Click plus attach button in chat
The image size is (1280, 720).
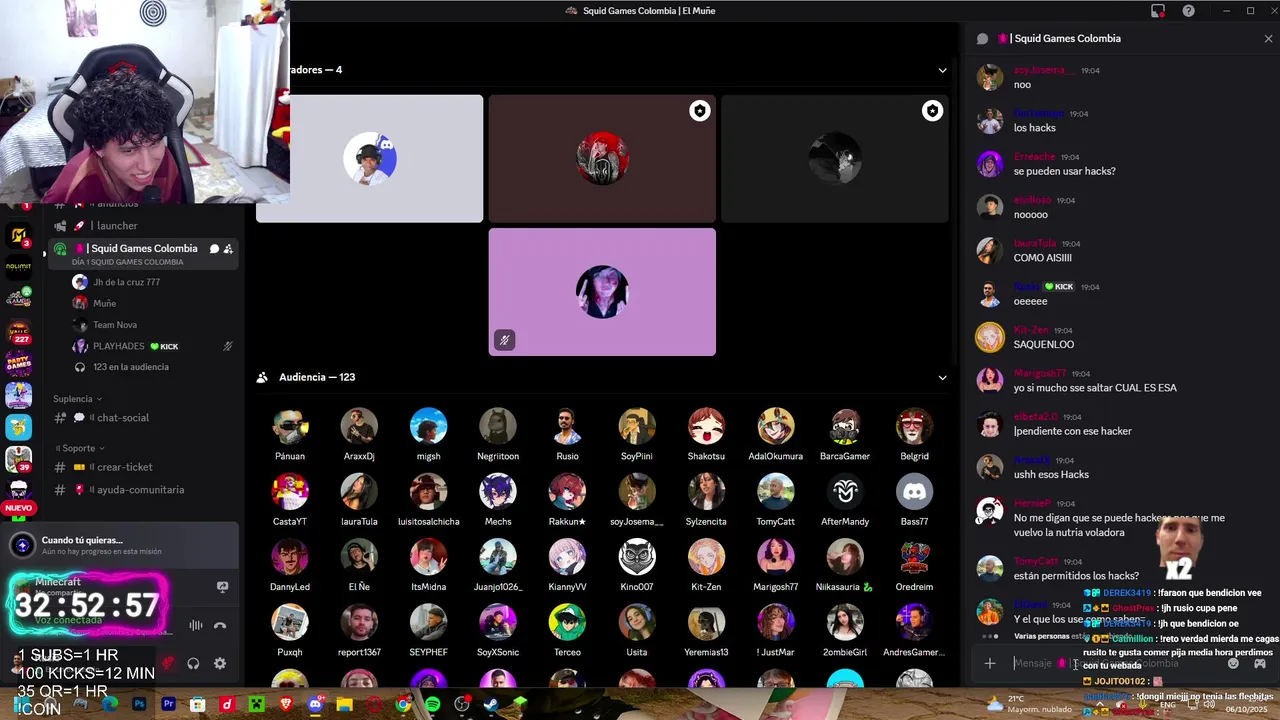990,663
